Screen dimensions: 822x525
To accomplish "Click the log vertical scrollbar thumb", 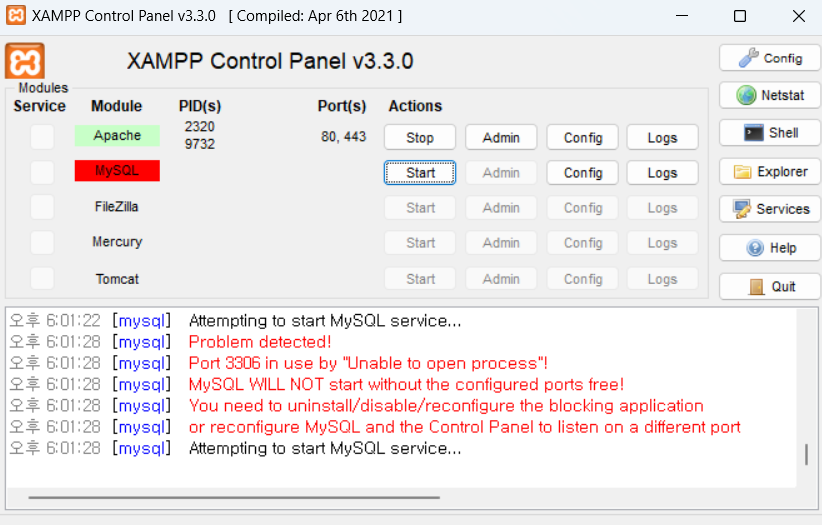I will tap(806, 454).
